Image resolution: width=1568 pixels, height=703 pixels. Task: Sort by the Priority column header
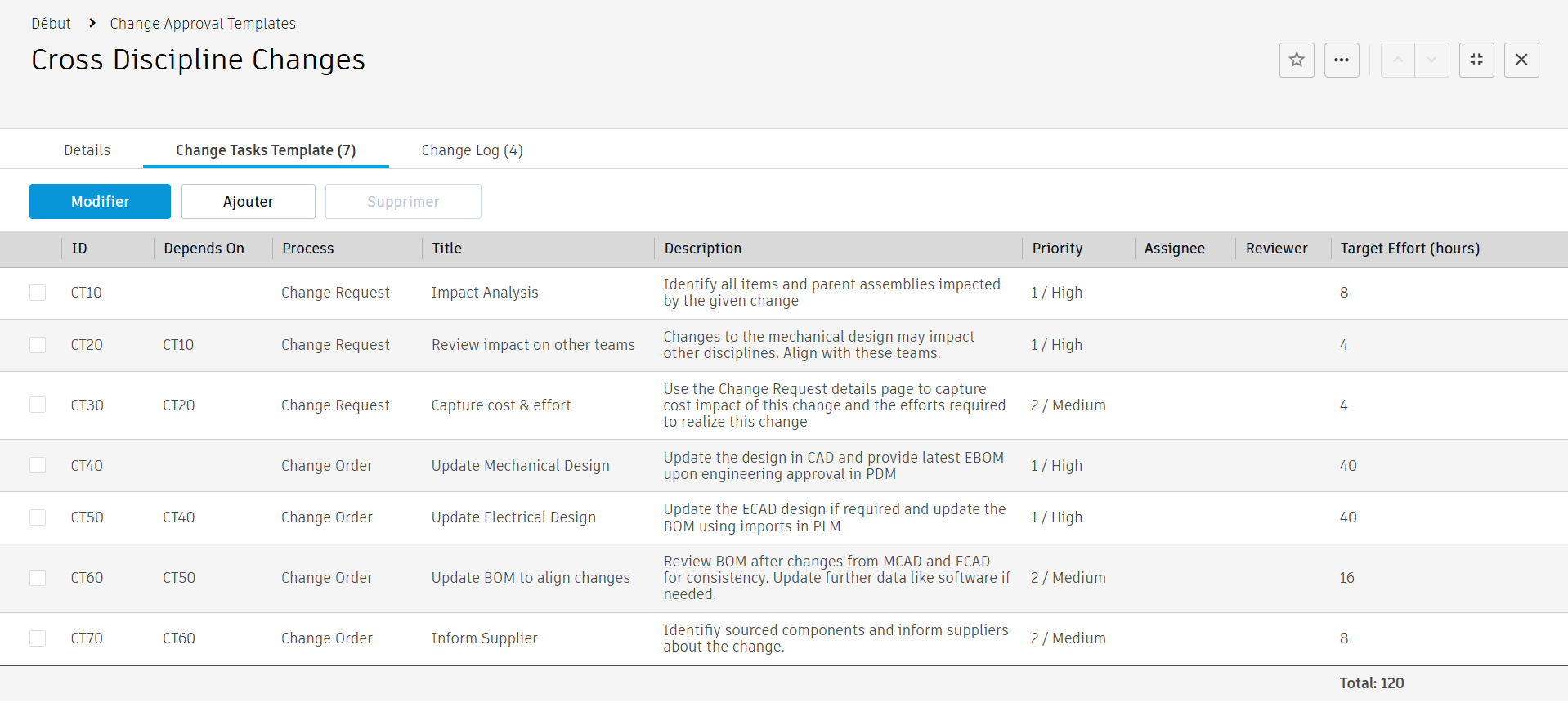coord(1057,249)
